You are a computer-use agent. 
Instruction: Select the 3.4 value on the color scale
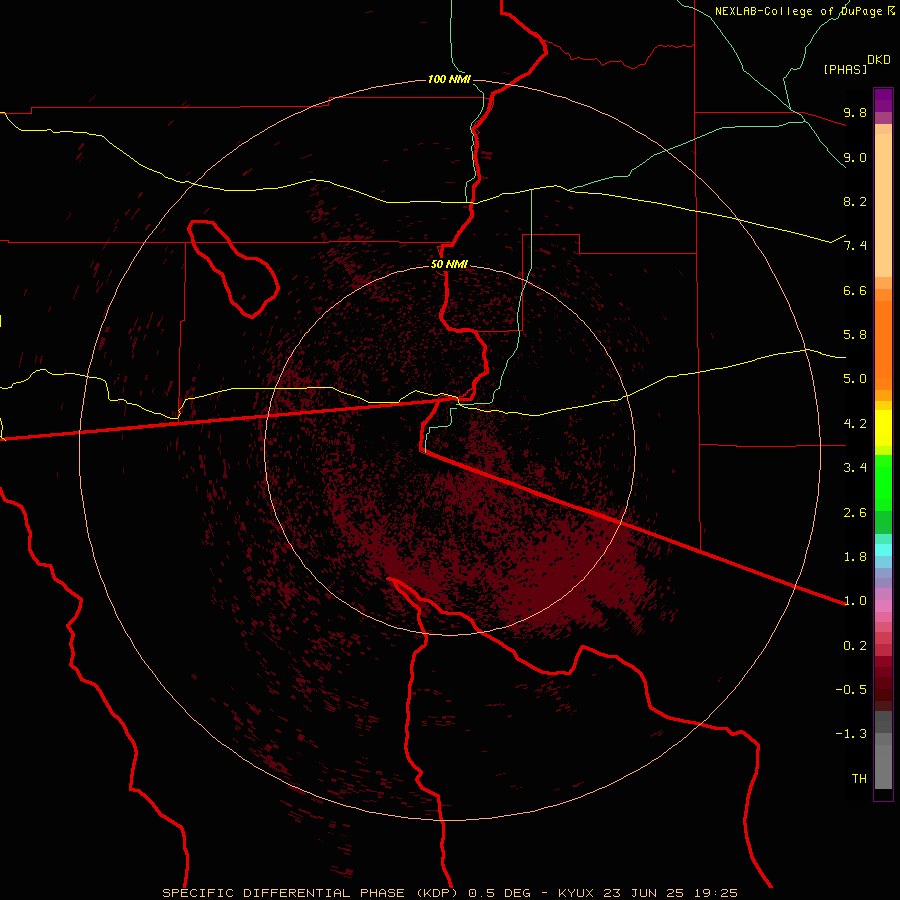pyautogui.click(x=855, y=468)
